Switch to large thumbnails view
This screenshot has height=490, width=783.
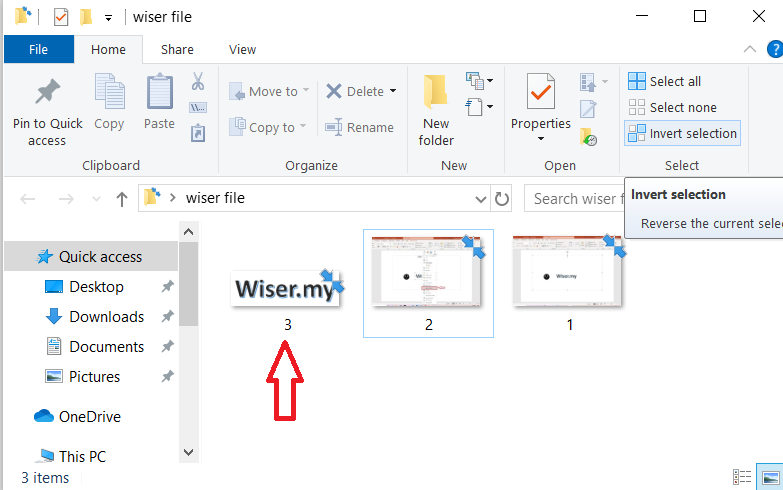770,477
